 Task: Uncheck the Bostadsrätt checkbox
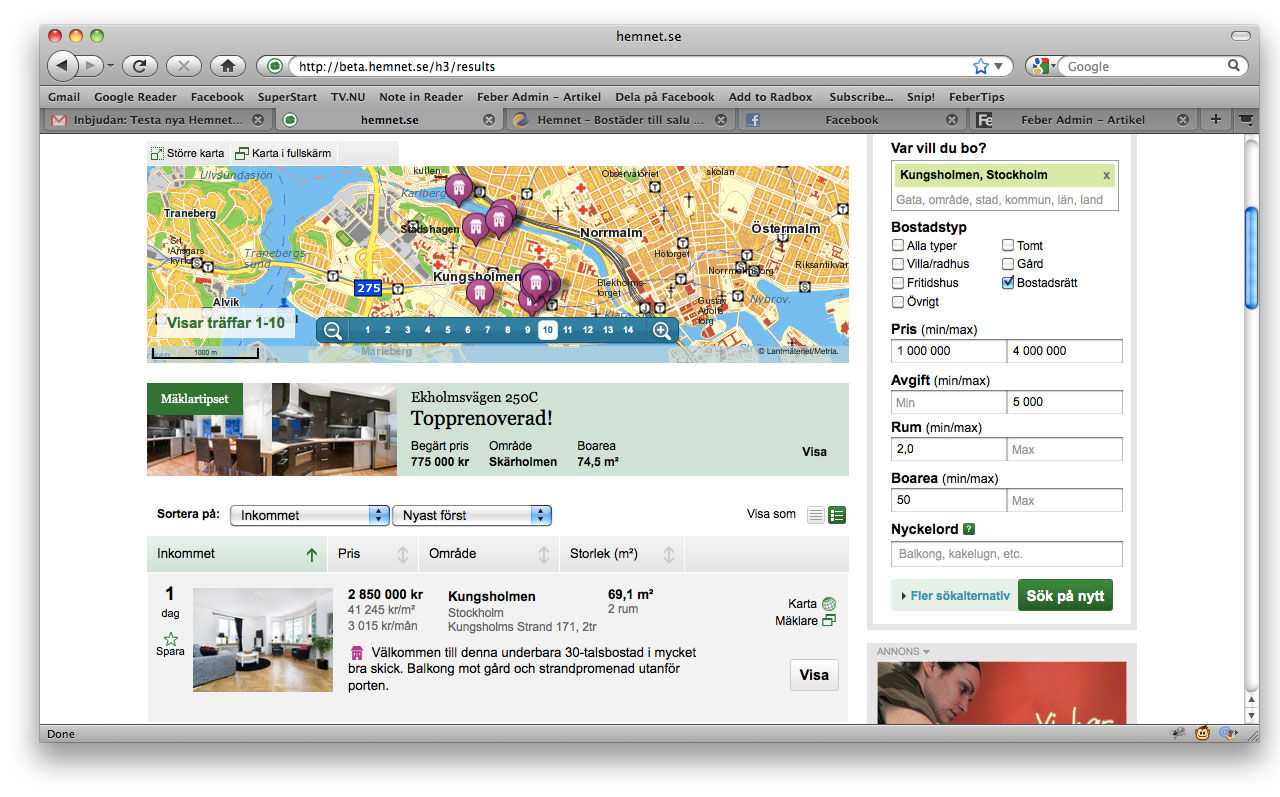(1008, 283)
